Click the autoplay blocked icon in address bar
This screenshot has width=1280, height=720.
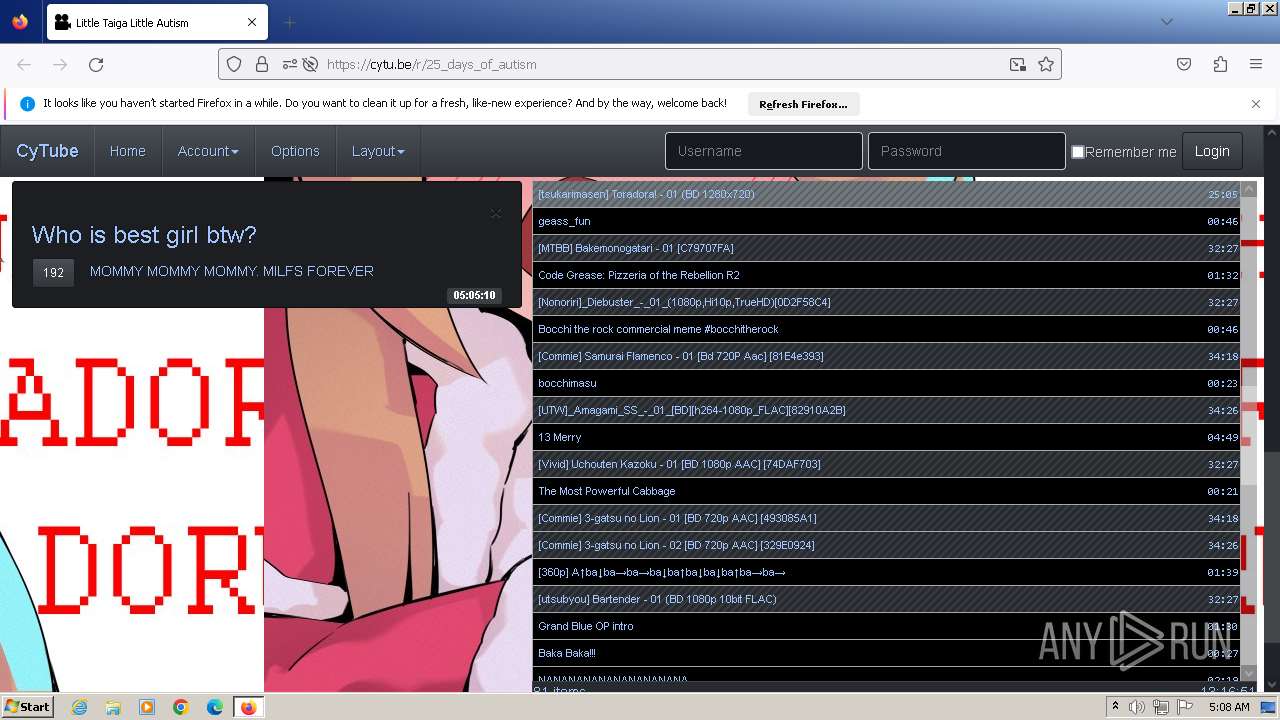point(310,64)
